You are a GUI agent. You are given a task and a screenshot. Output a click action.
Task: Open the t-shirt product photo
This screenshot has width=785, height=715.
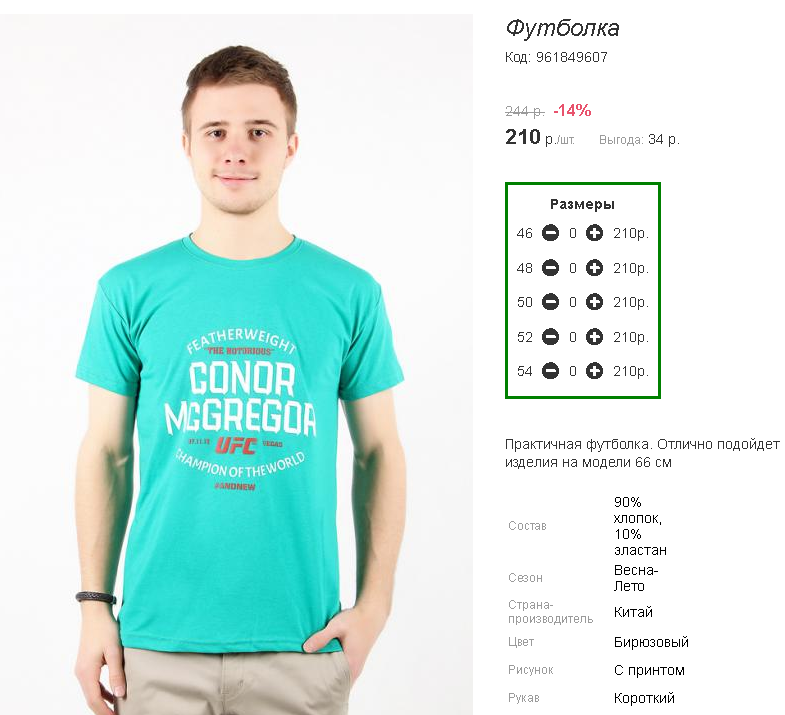coord(236,365)
